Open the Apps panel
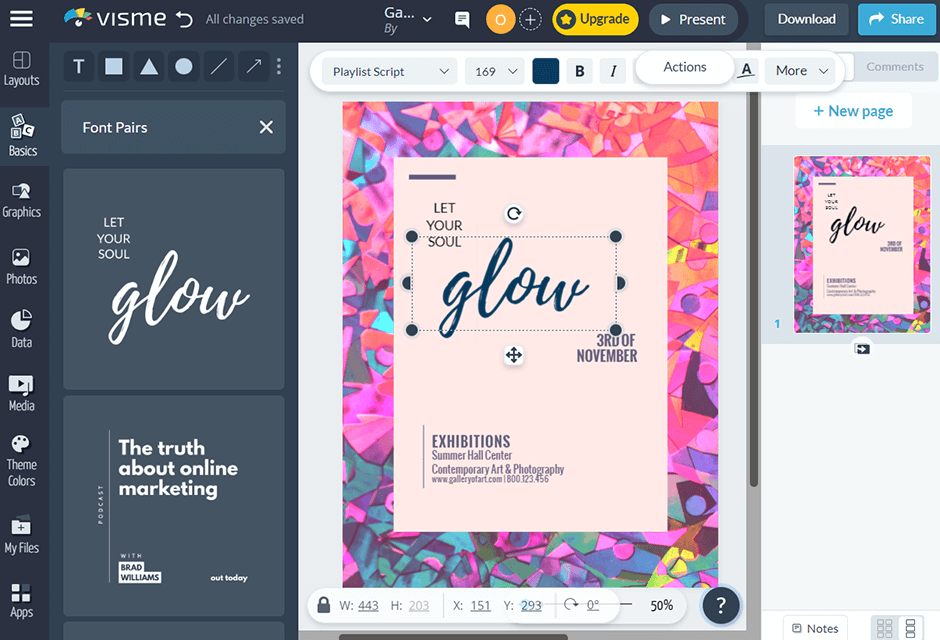 click(x=22, y=601)
